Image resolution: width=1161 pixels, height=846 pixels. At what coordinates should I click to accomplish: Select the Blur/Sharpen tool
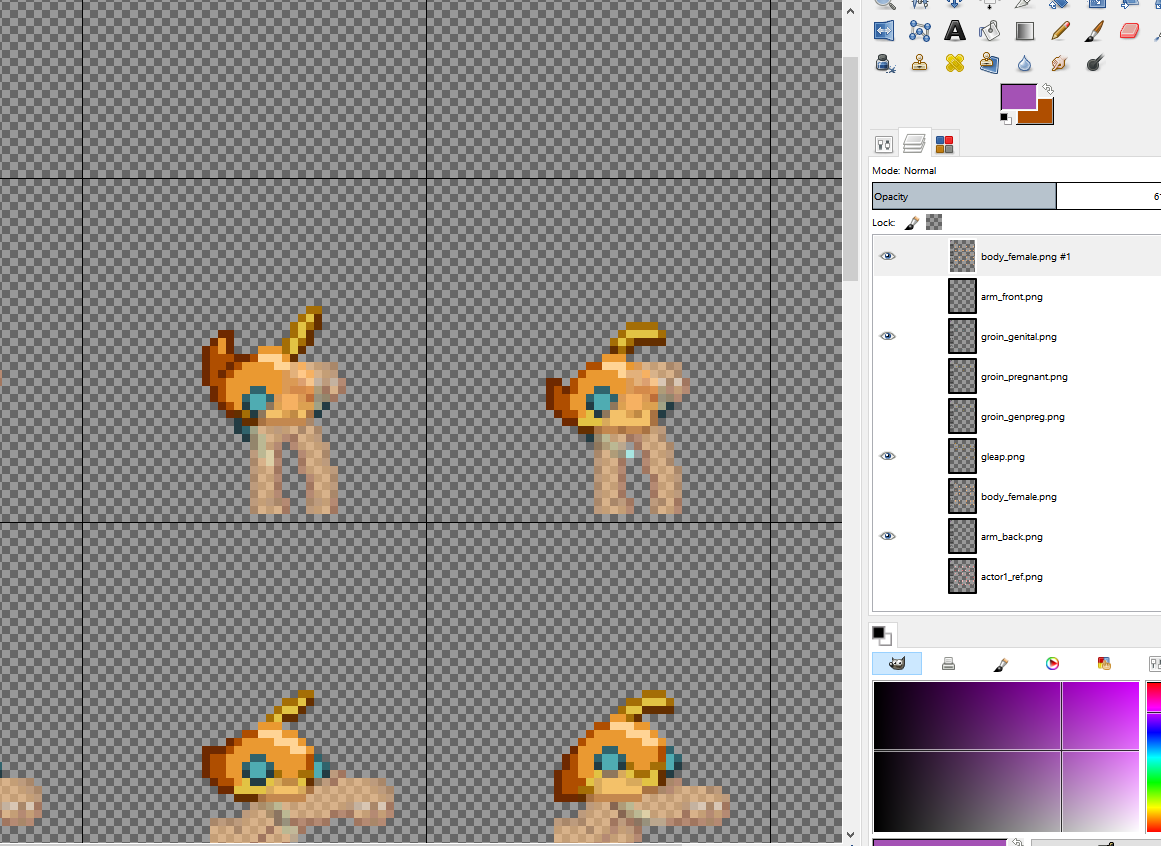point(1025,64)
